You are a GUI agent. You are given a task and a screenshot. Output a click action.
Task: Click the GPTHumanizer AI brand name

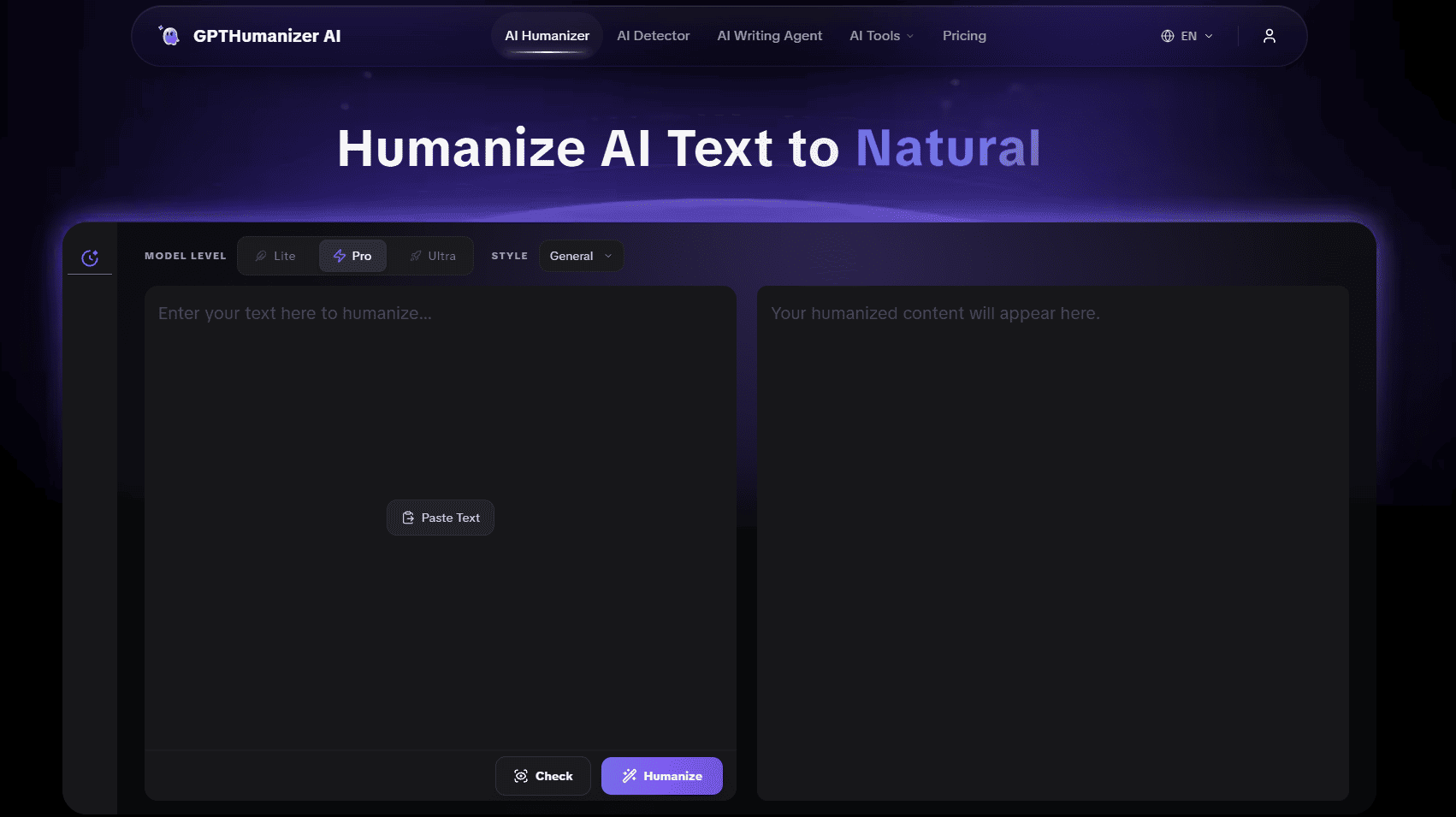[267, 36]
